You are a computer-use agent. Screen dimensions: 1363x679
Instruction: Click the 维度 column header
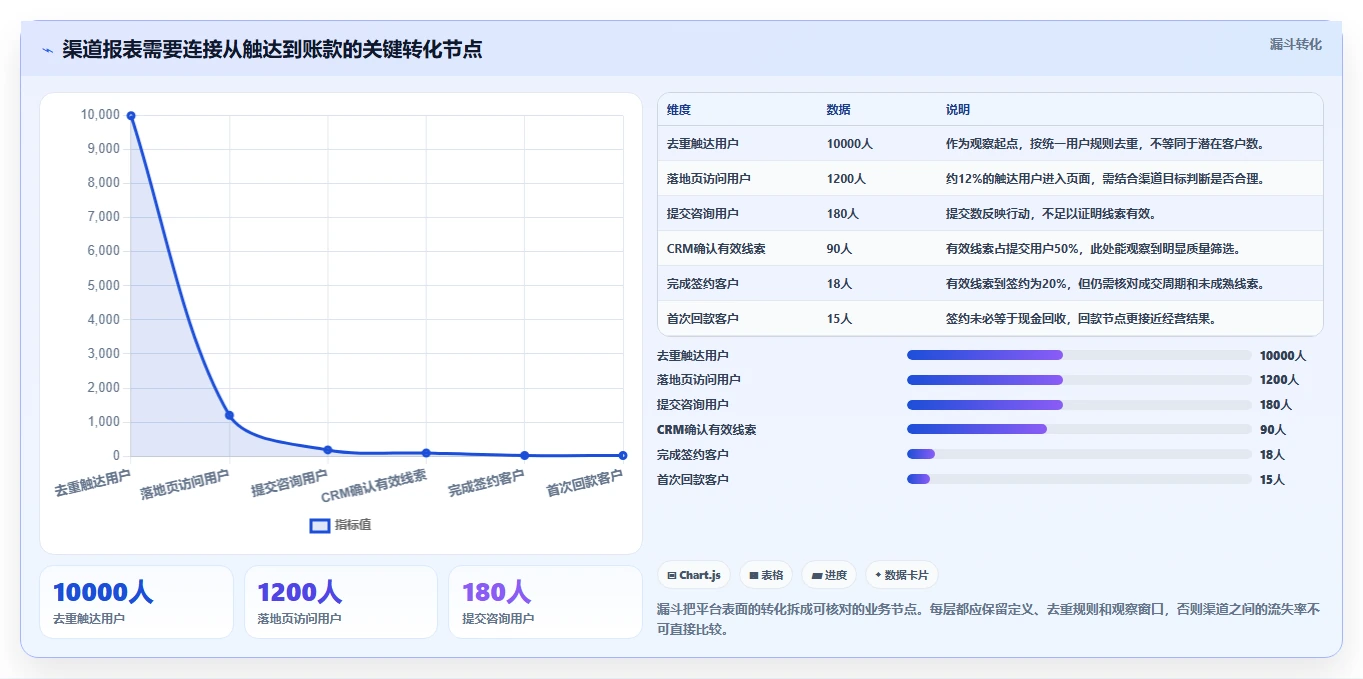(x=679, y=110)
